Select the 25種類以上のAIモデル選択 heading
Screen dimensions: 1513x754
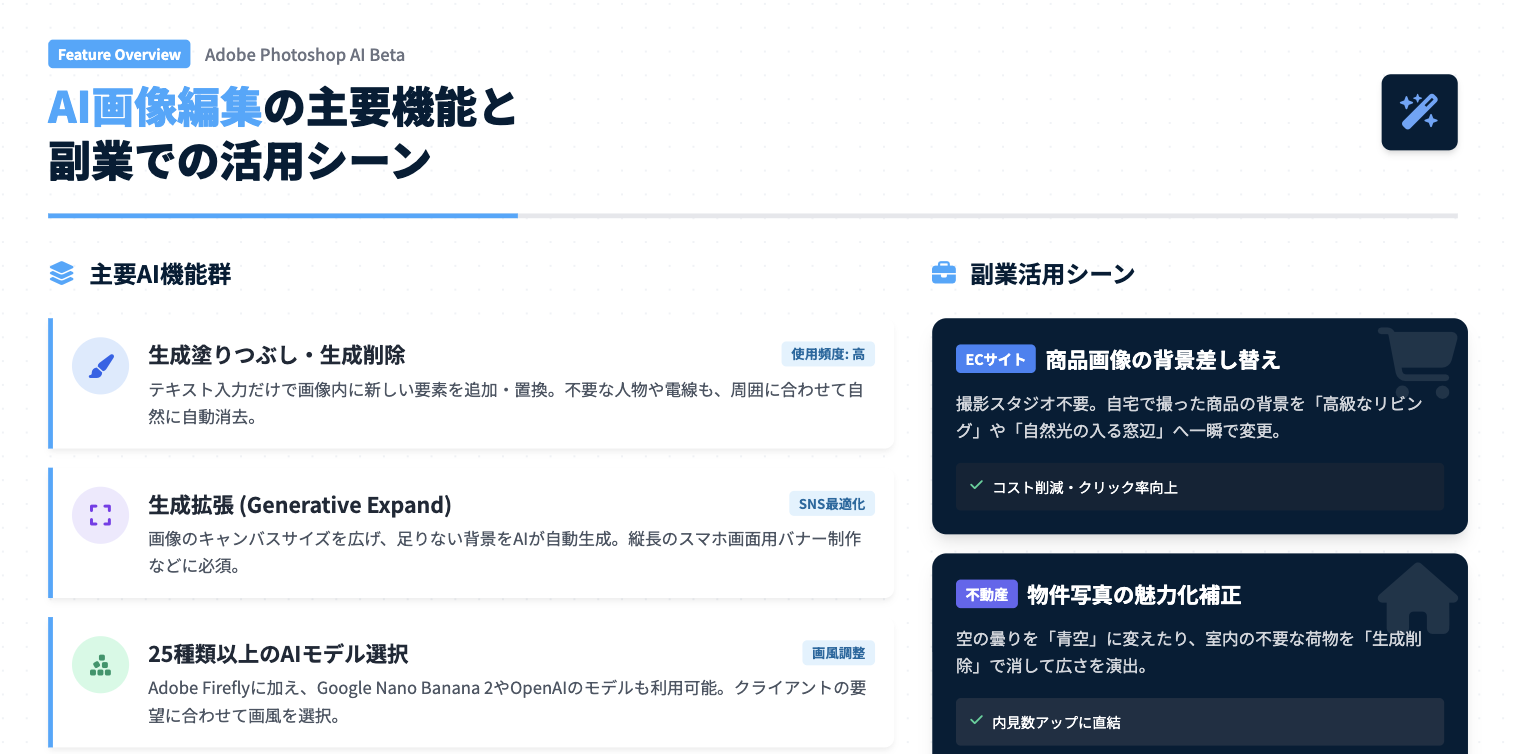(278, 654)
